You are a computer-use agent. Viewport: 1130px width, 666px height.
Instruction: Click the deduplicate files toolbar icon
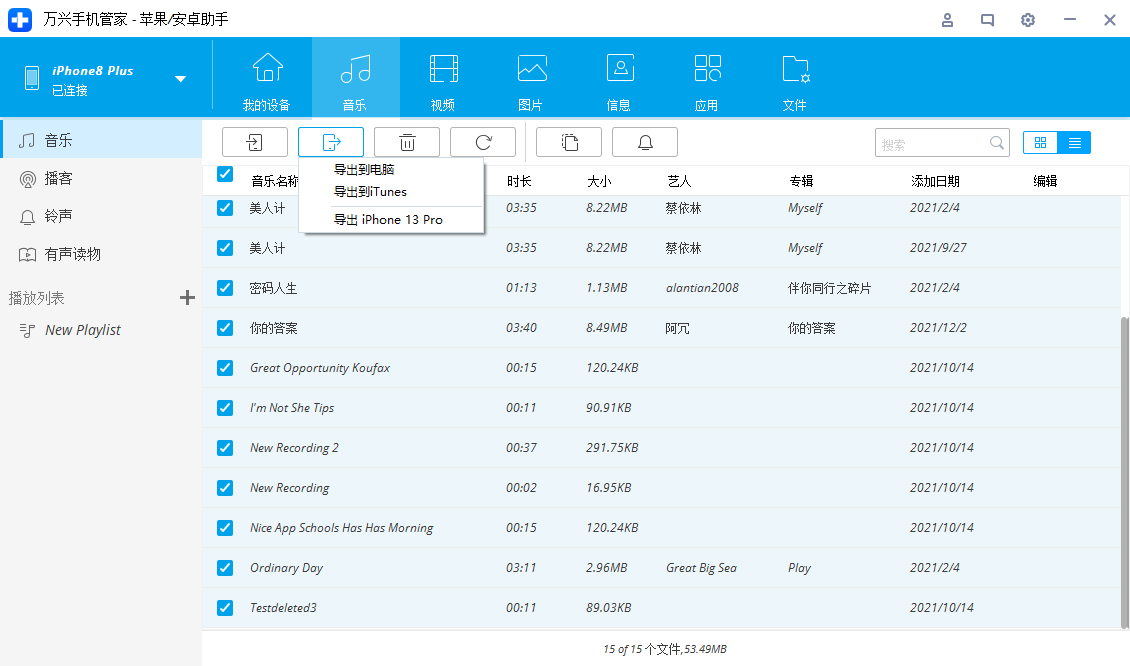(x=569, y=142)
